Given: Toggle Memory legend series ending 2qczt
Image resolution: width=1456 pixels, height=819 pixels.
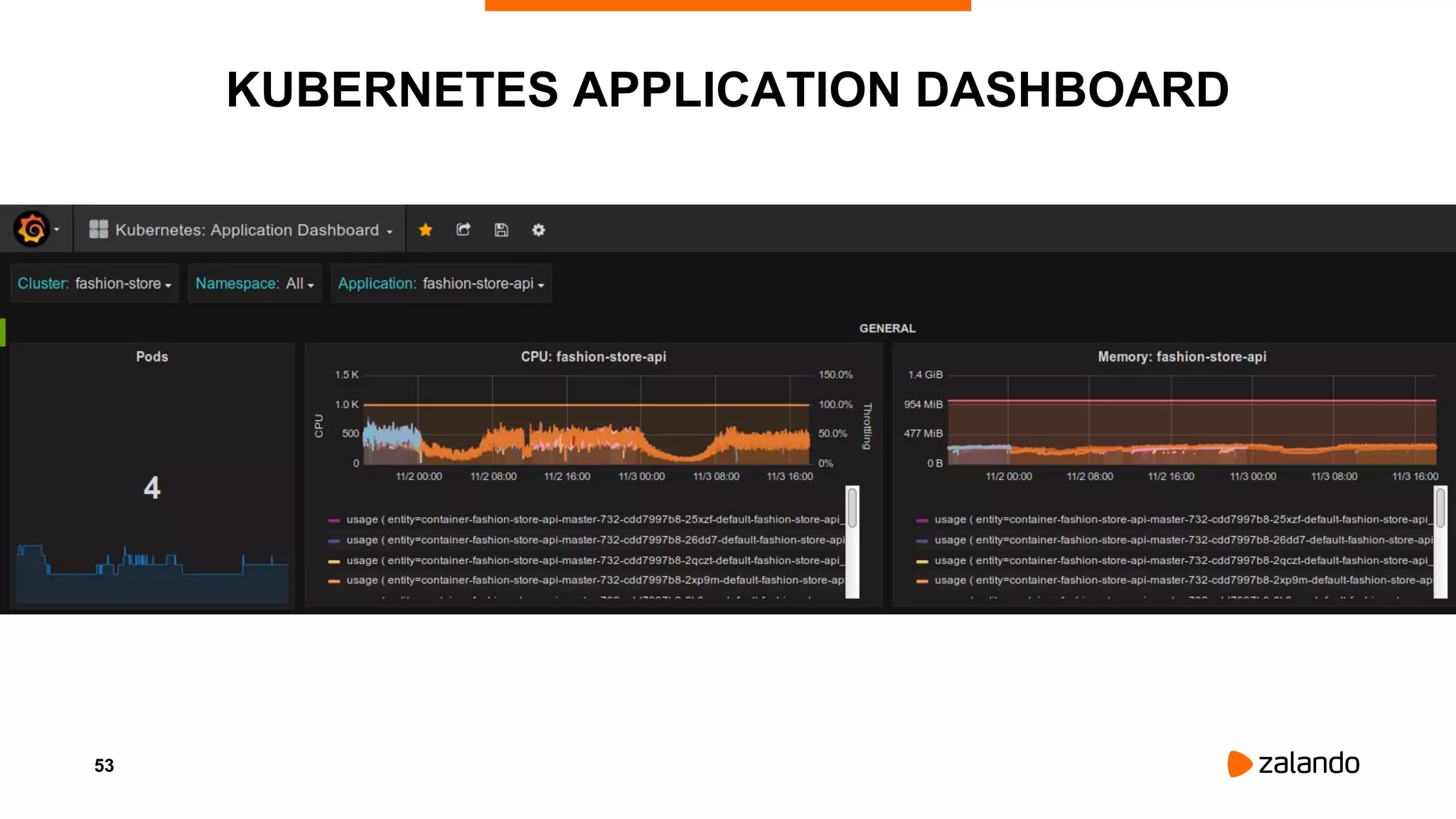Looking at the screenshot, I should point(1180,561).
